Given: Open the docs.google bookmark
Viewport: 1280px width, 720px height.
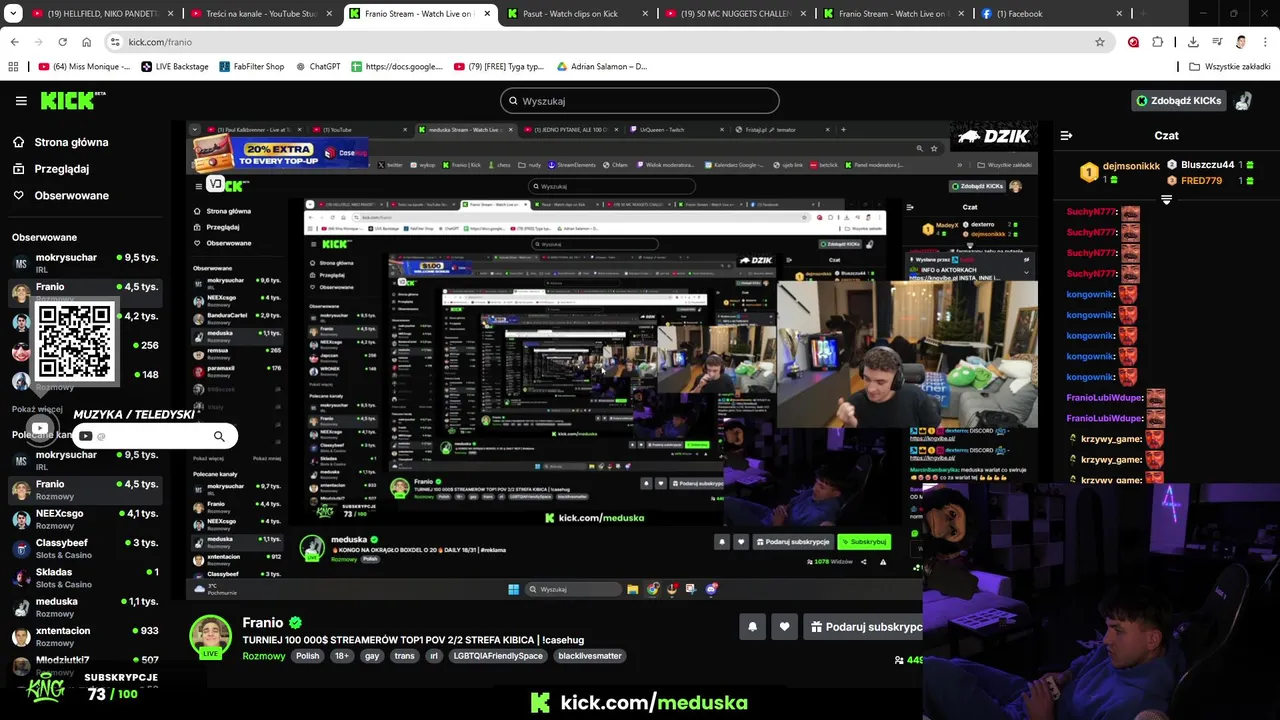Looking at the screenshot, I should click(x=397, y=67).
